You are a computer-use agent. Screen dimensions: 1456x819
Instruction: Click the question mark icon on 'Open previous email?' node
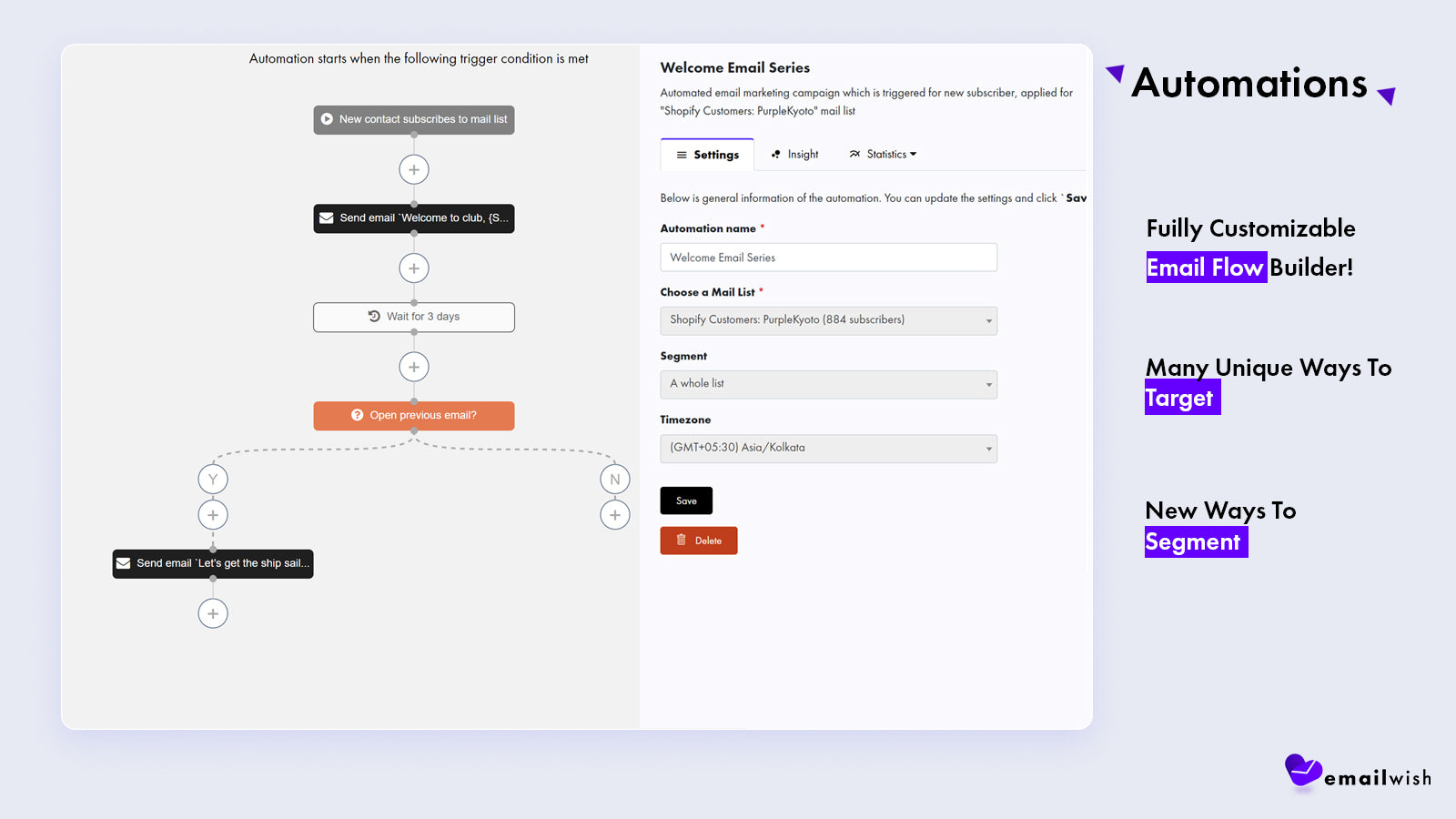[x=357, y=415]
